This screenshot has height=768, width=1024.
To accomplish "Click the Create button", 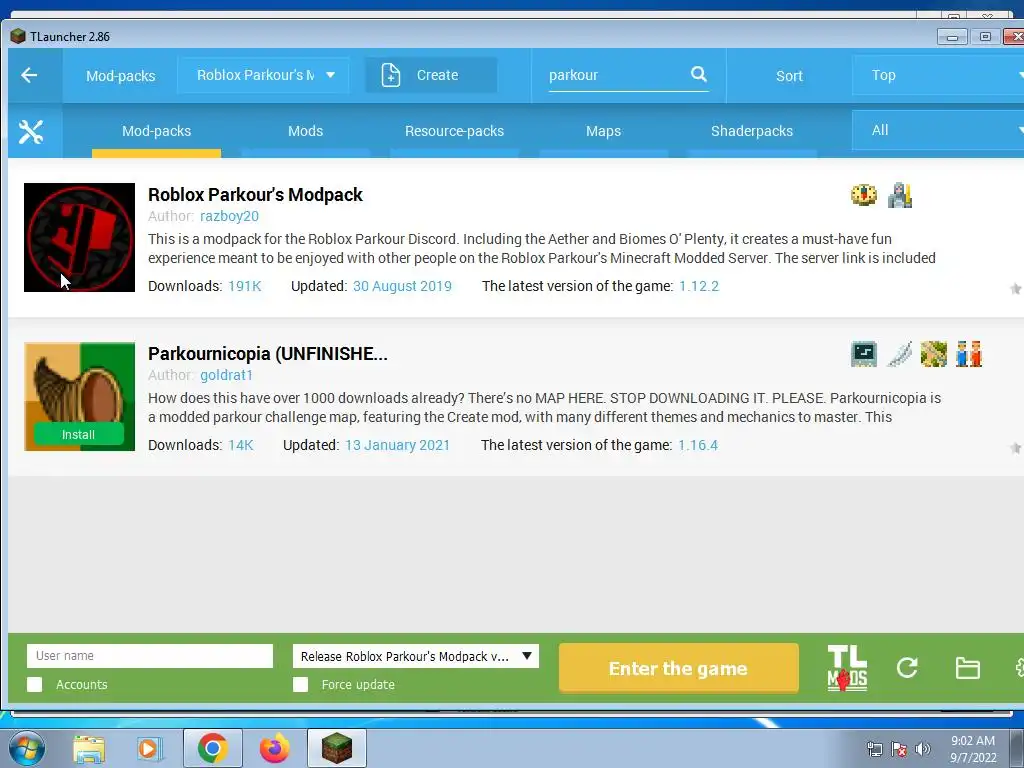I will click(431, 75).
